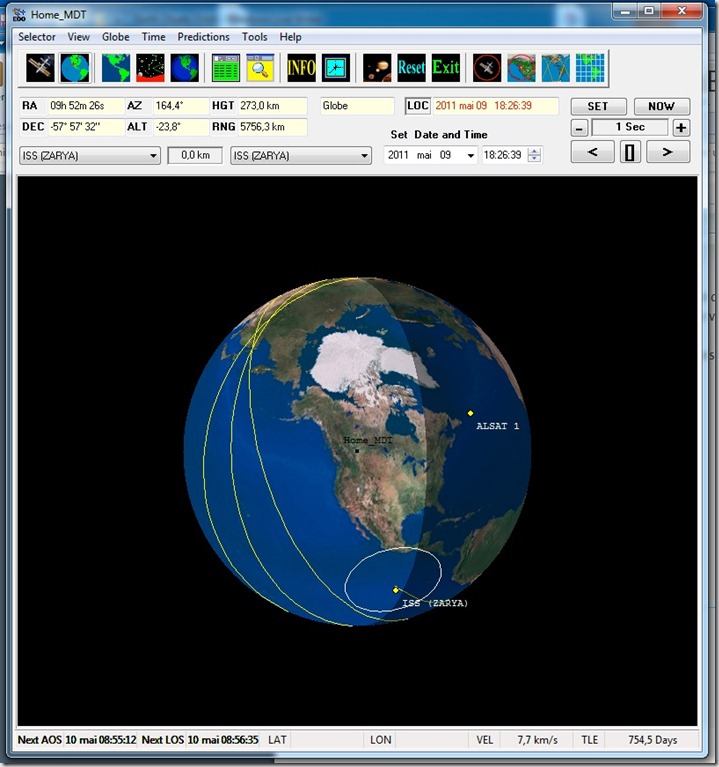Viewport: 719px width, 767px height.
Task: Click the dark blue Earth globe icon
Action: (185, 67)
